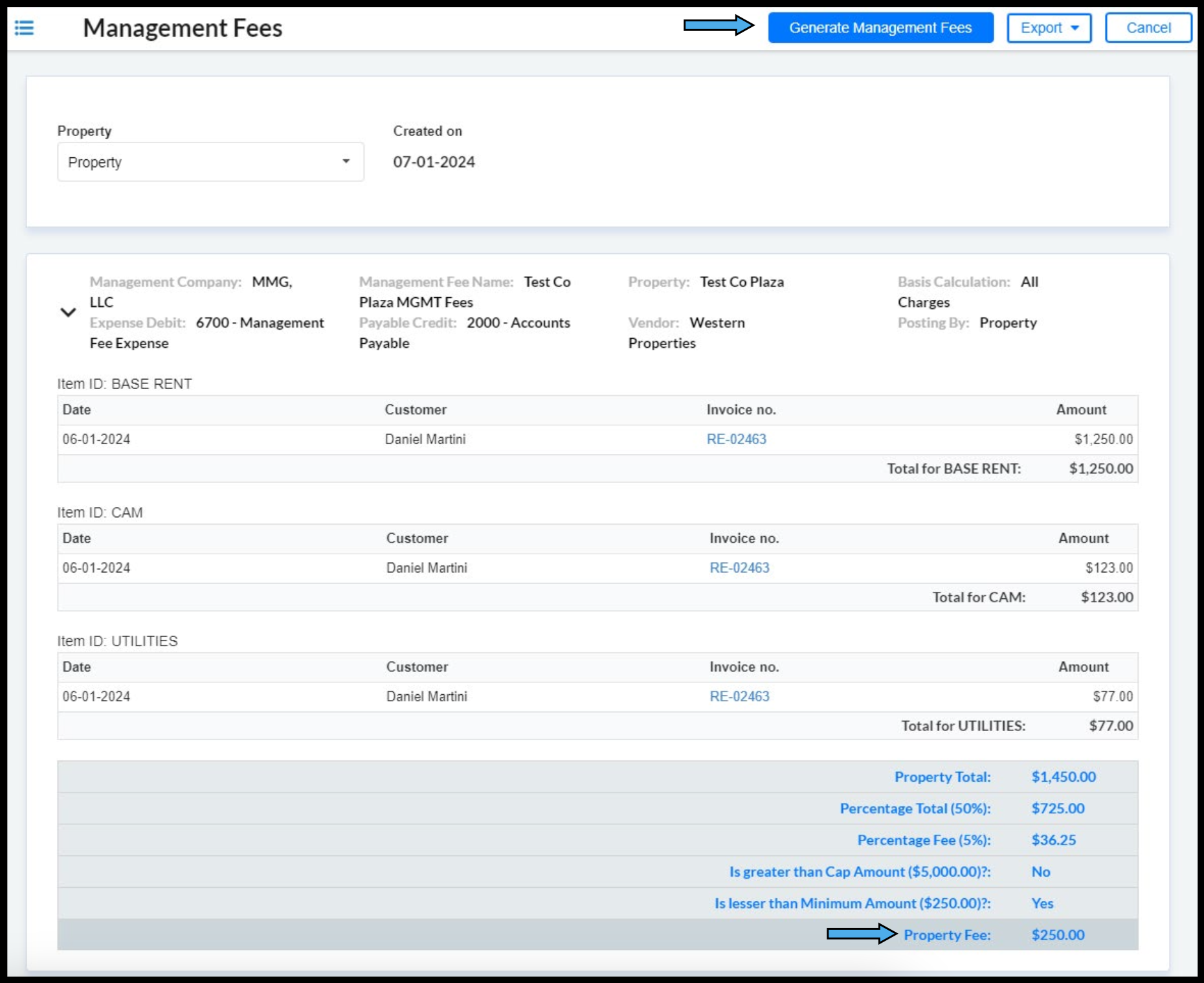The width and height of the screenshot is (1204, 983).
Task: Click the $77.00 amount in UTILITIES invoice row
Action: [1113, 696]
